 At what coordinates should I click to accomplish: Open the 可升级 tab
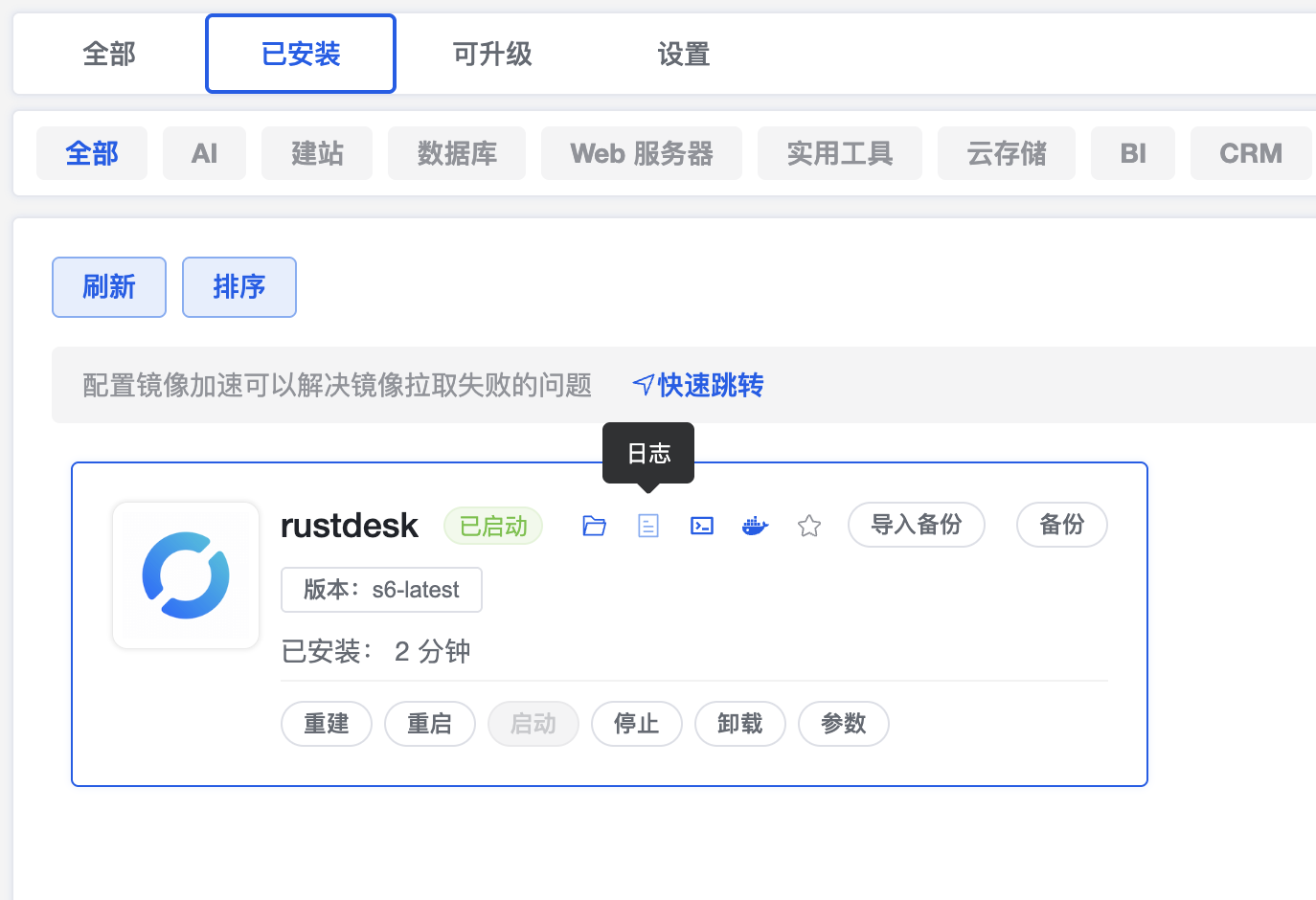click(x=492, y=55)
